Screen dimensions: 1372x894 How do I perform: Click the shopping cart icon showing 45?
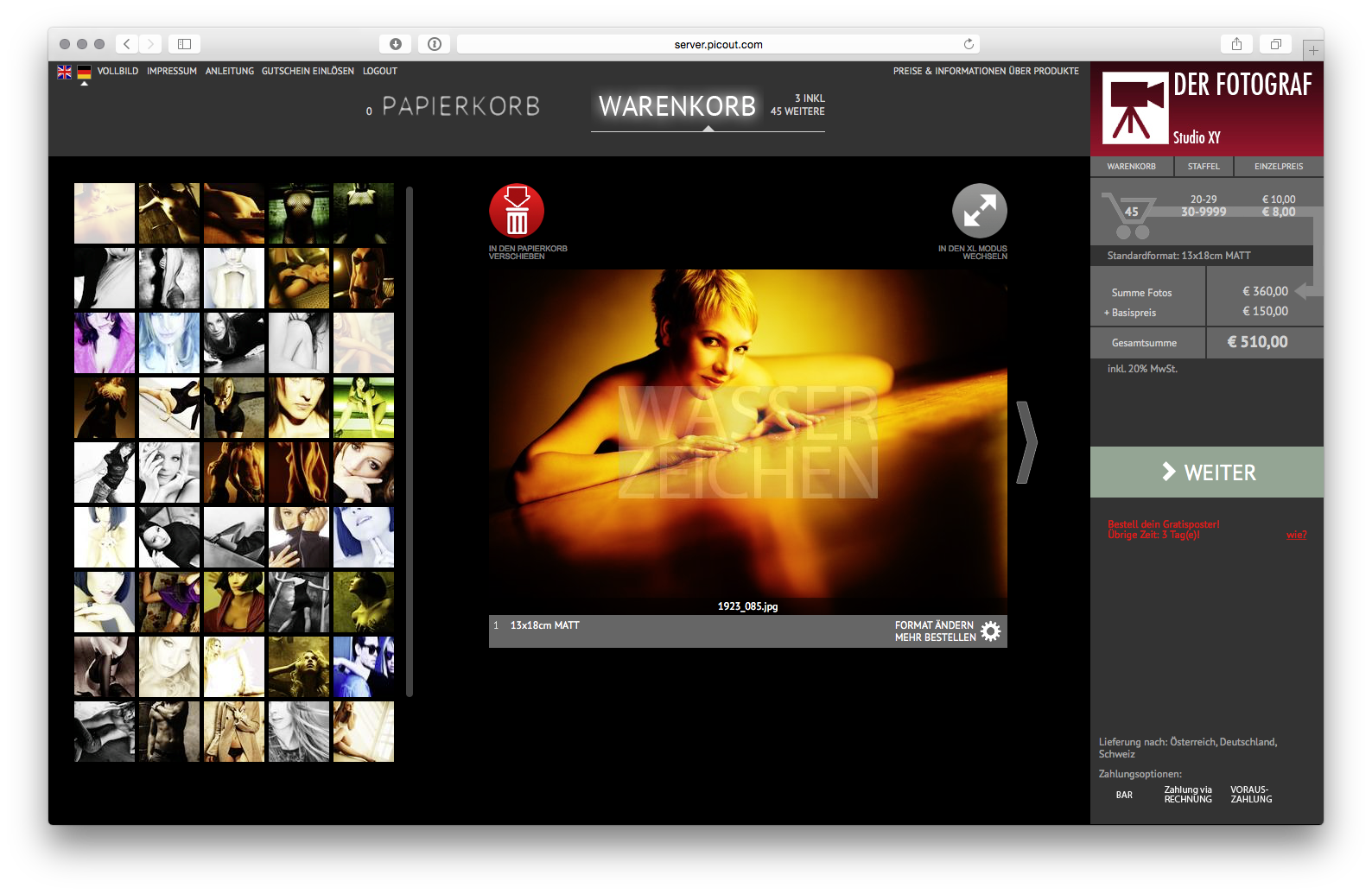[x=1131, y=215]
